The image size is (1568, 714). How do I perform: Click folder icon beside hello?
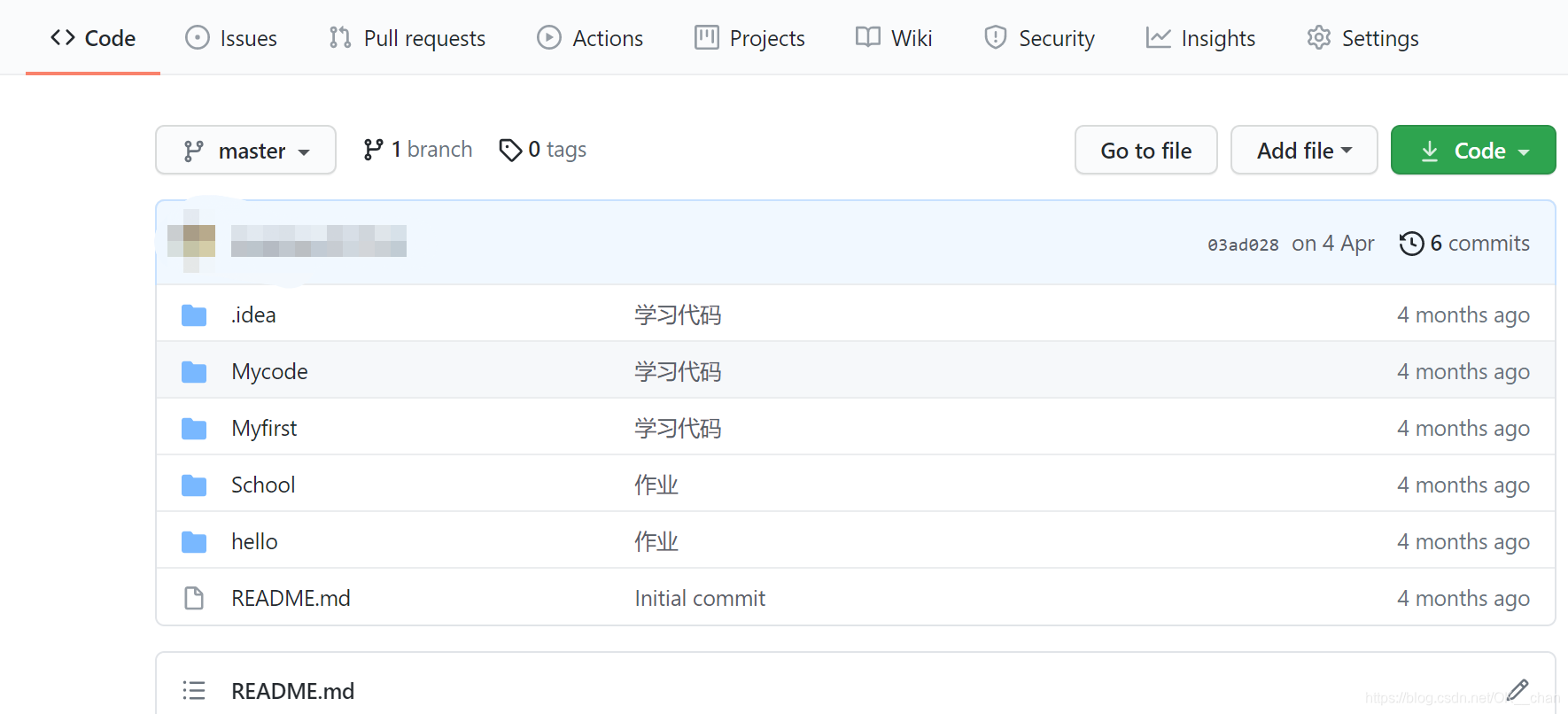[x=194, y=542]
